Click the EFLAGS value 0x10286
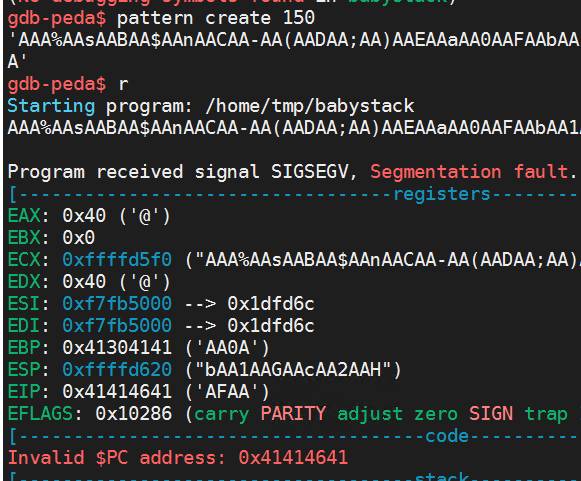Viewport: 581px width, 481px height. pyautogui.click(x=134, y=414)
